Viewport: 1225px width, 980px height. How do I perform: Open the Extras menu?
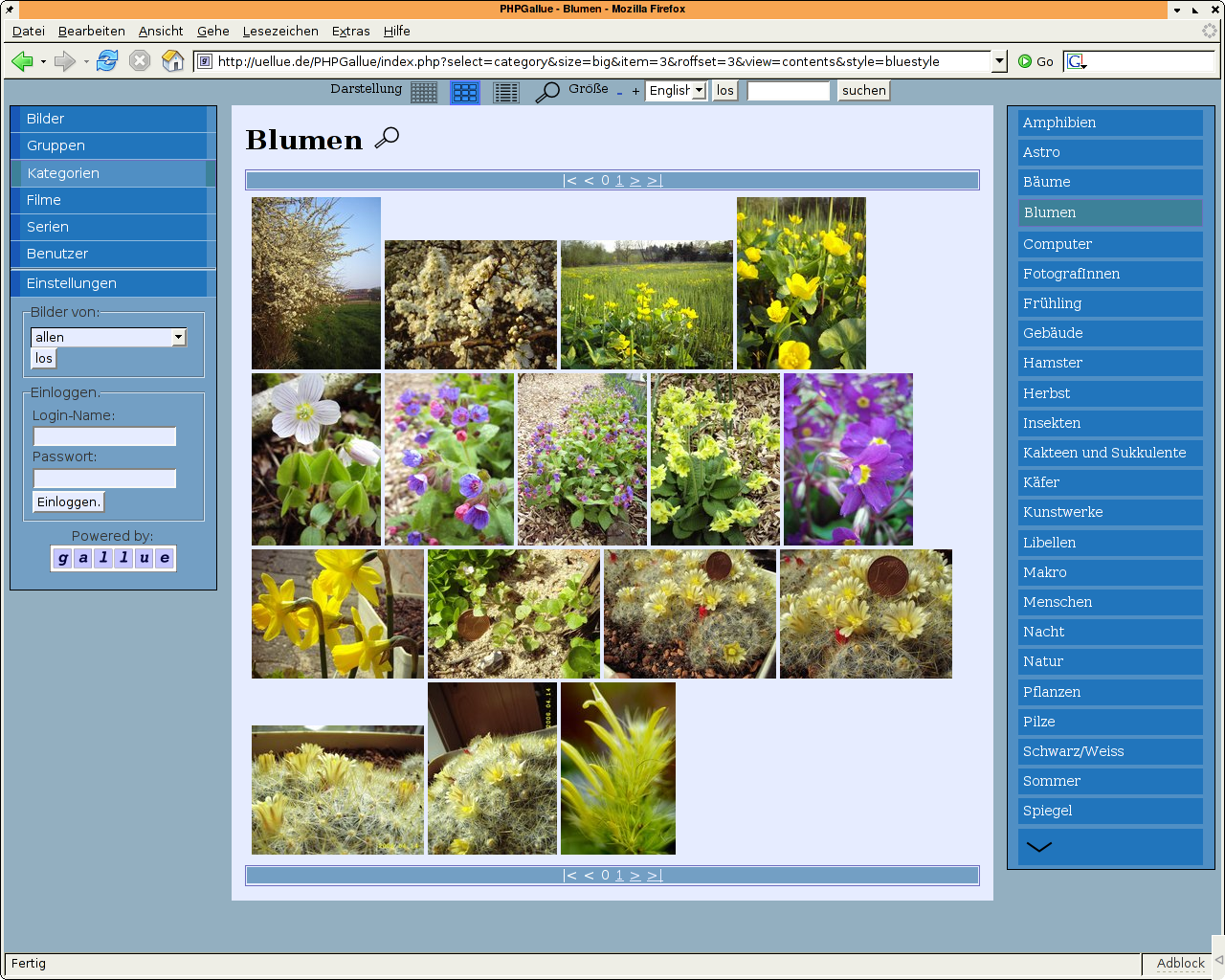(x=350, y=31)
